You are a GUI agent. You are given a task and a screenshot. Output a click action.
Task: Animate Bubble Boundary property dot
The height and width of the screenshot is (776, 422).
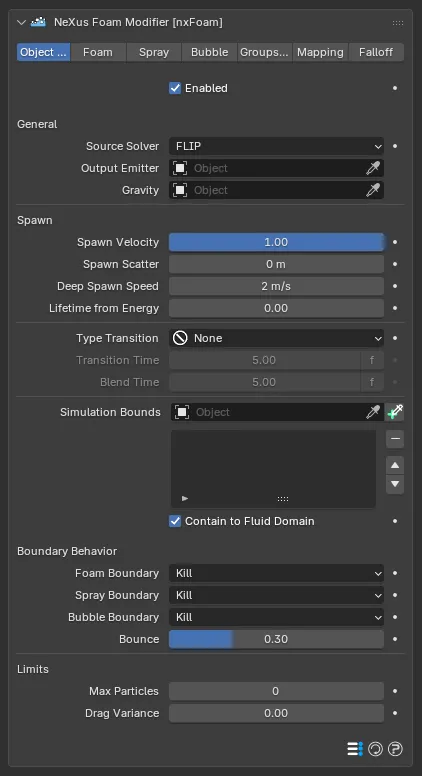[395, 617]
